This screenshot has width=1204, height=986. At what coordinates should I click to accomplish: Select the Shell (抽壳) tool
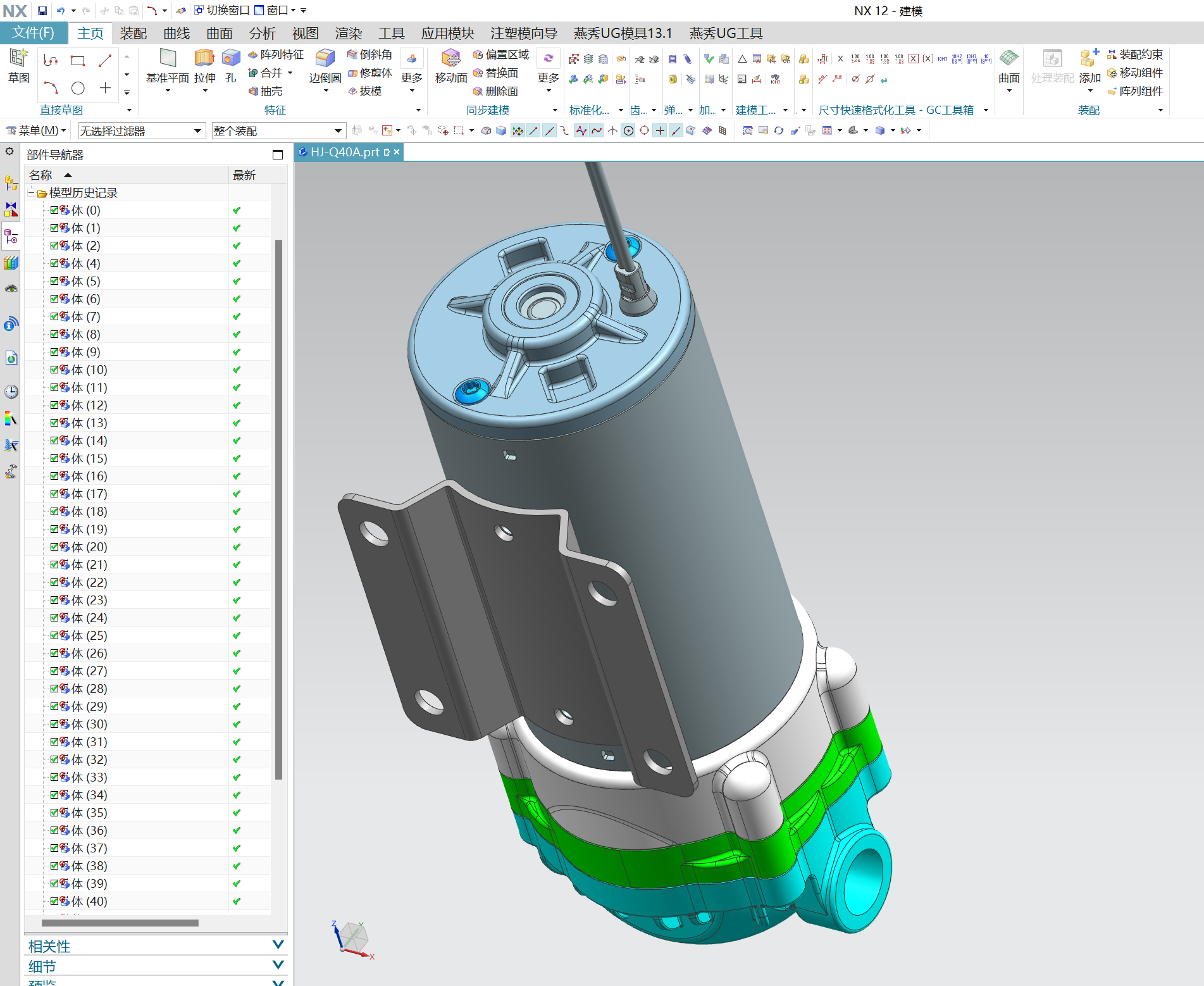point(265,91)
